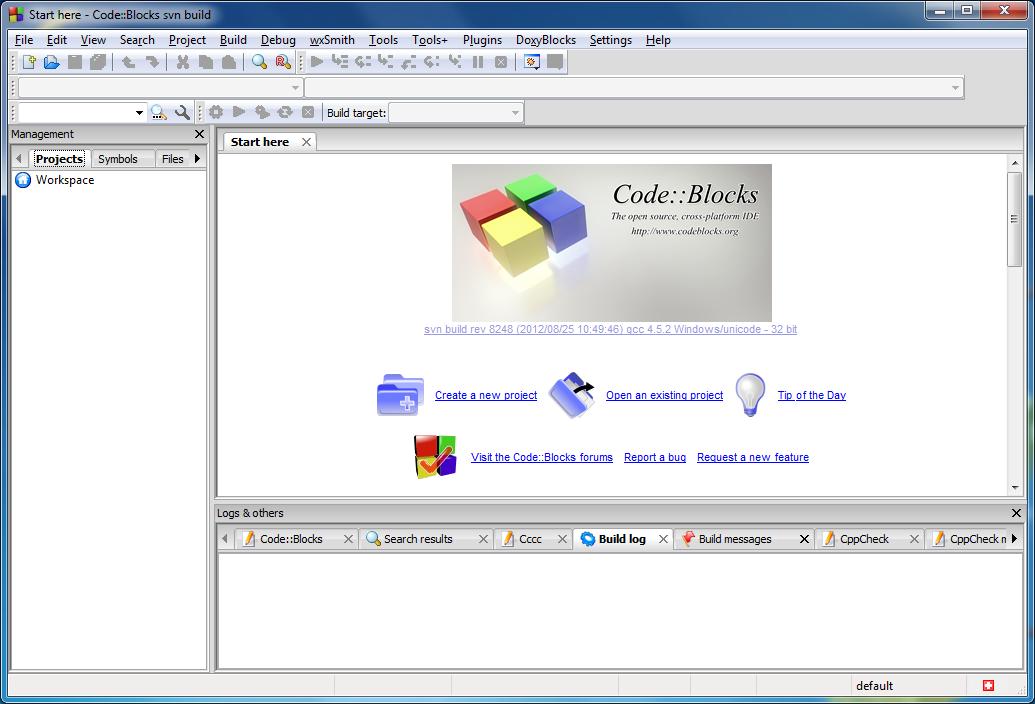Click the New file toolbar icon

pos(29,62)
